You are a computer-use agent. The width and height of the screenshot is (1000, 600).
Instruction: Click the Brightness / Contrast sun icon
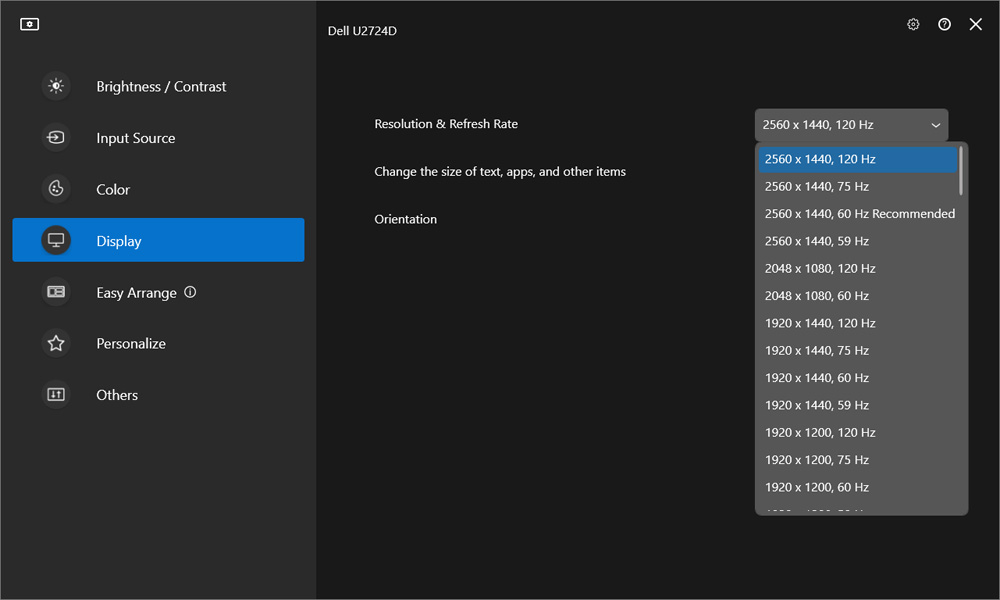pyautogui.click(x=56, y=86)
